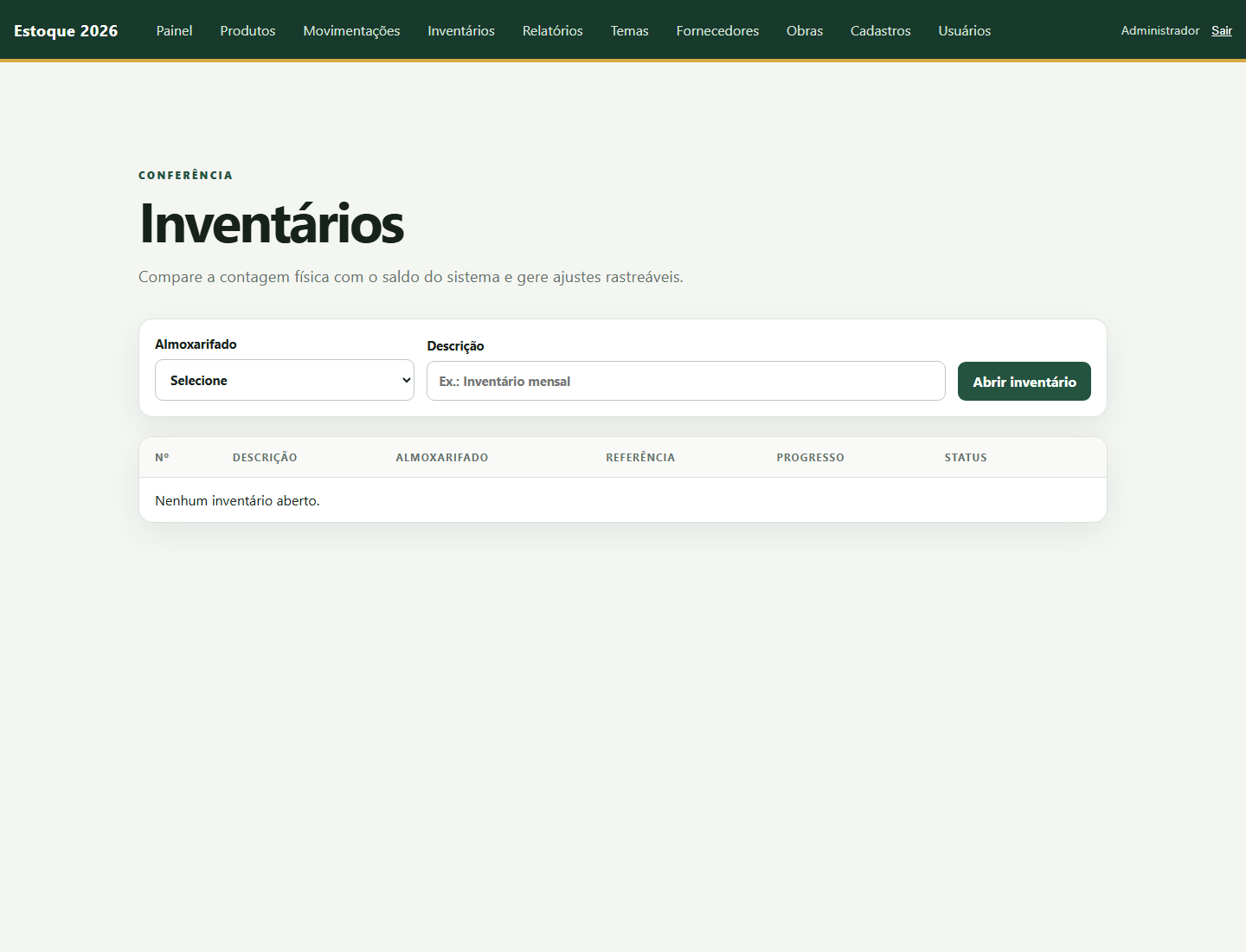
Task: Click the 'Compare a contagem física' subtitle
Action: pos(411,277)
